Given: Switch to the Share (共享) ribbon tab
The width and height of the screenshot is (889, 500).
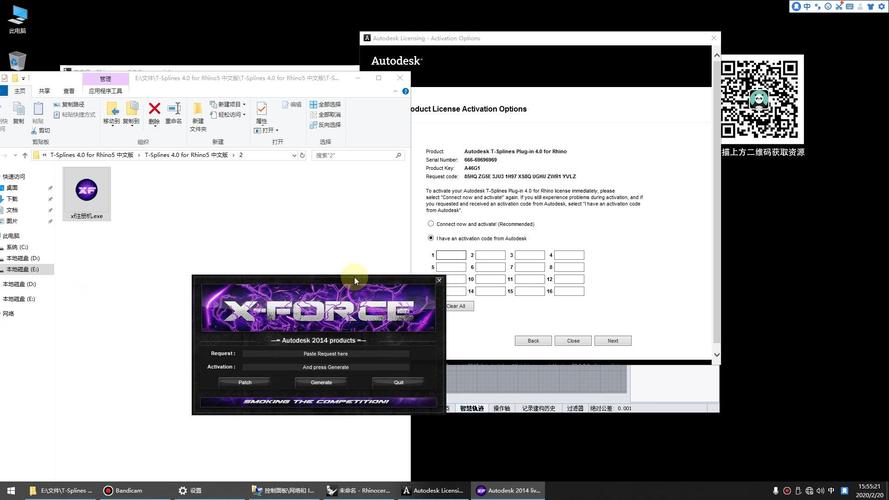Looking at the screenshot, I should point(44,90).
